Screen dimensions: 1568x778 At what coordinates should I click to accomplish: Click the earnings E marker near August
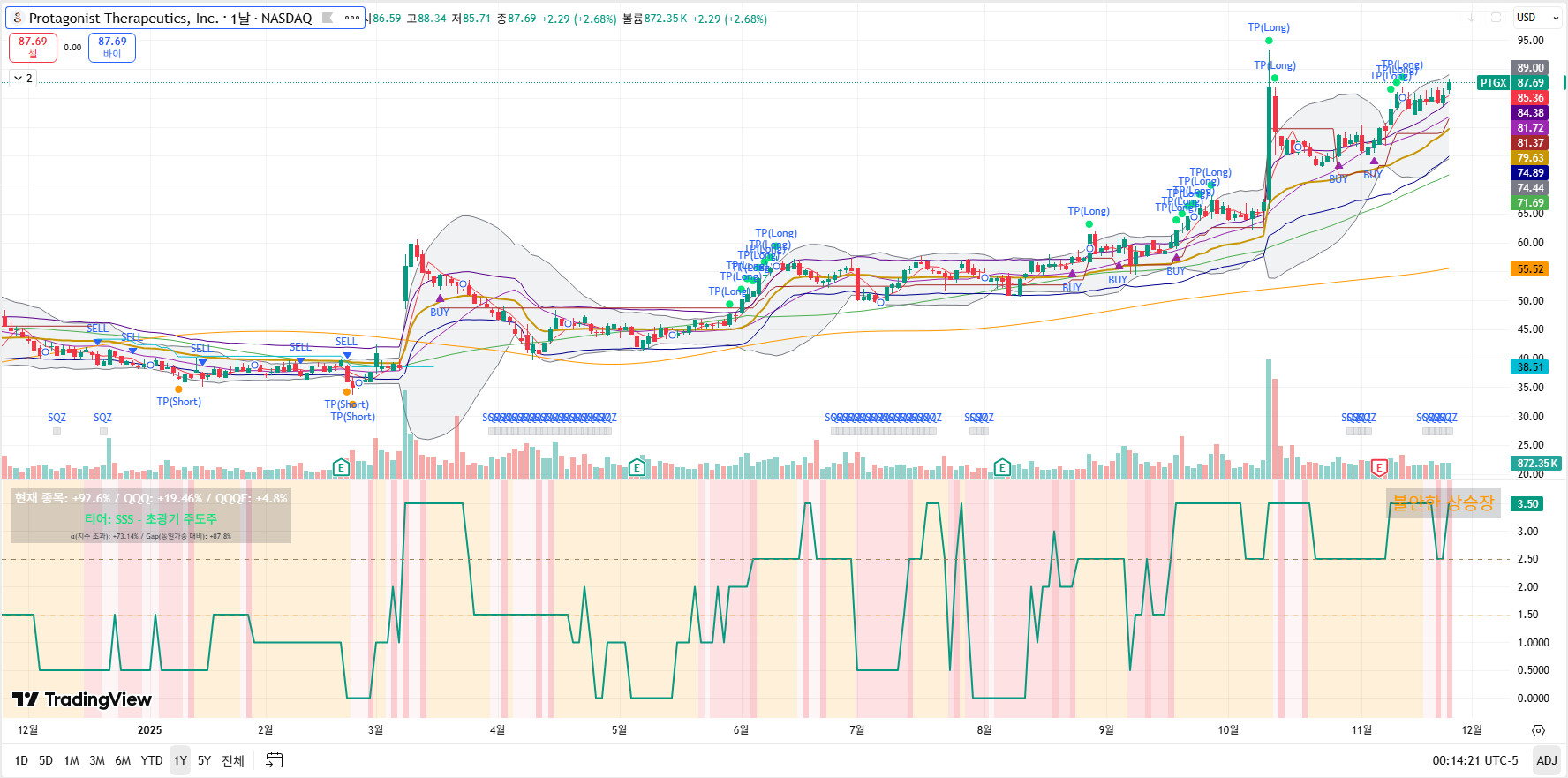tap(1002, 467)
